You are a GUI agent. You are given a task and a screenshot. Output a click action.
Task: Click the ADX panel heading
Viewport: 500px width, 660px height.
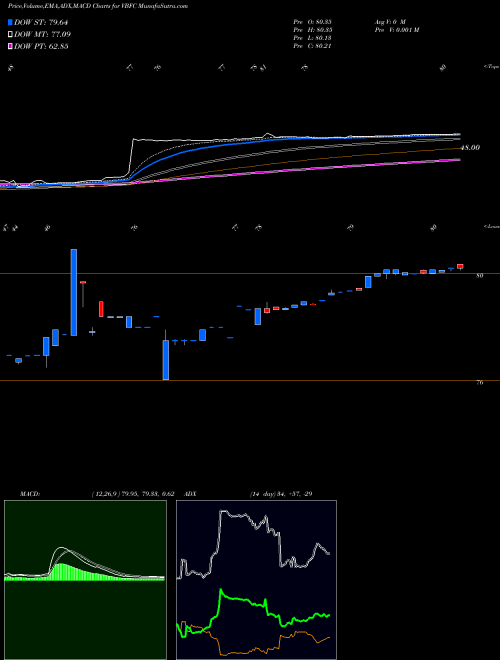(x=191, y=494)
